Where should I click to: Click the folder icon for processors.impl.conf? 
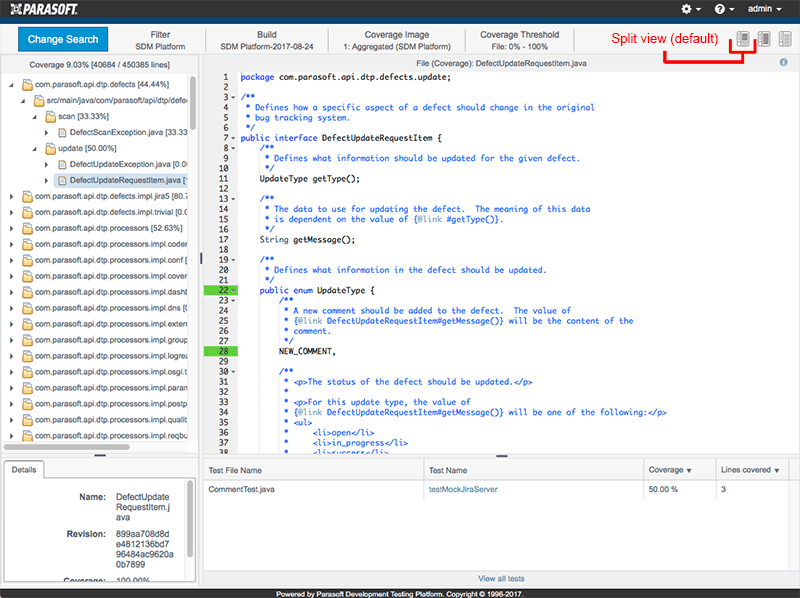coord(27,260)
